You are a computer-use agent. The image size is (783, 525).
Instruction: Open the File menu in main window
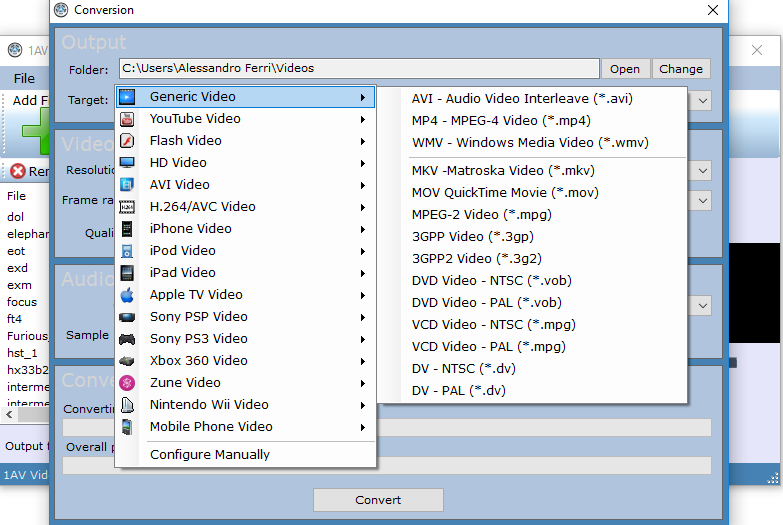(24, 78)
